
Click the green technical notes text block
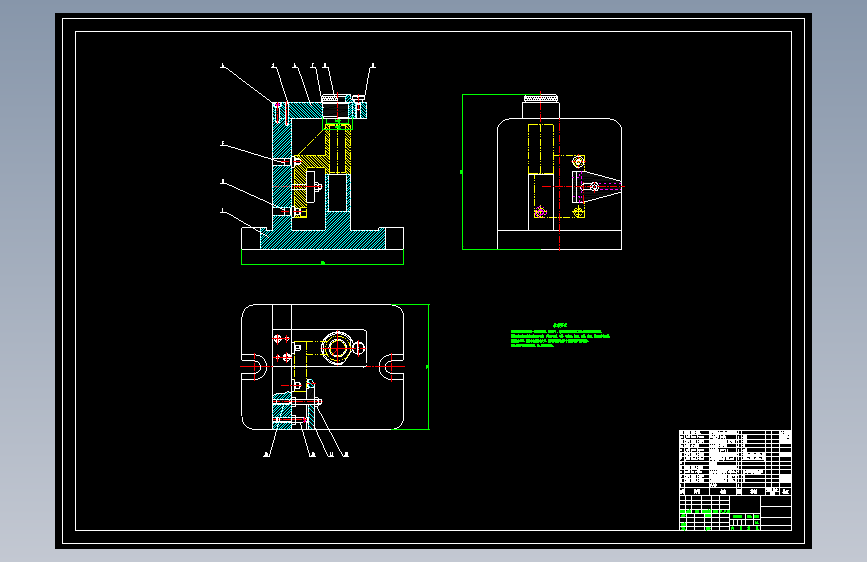[x=560, y=335]
